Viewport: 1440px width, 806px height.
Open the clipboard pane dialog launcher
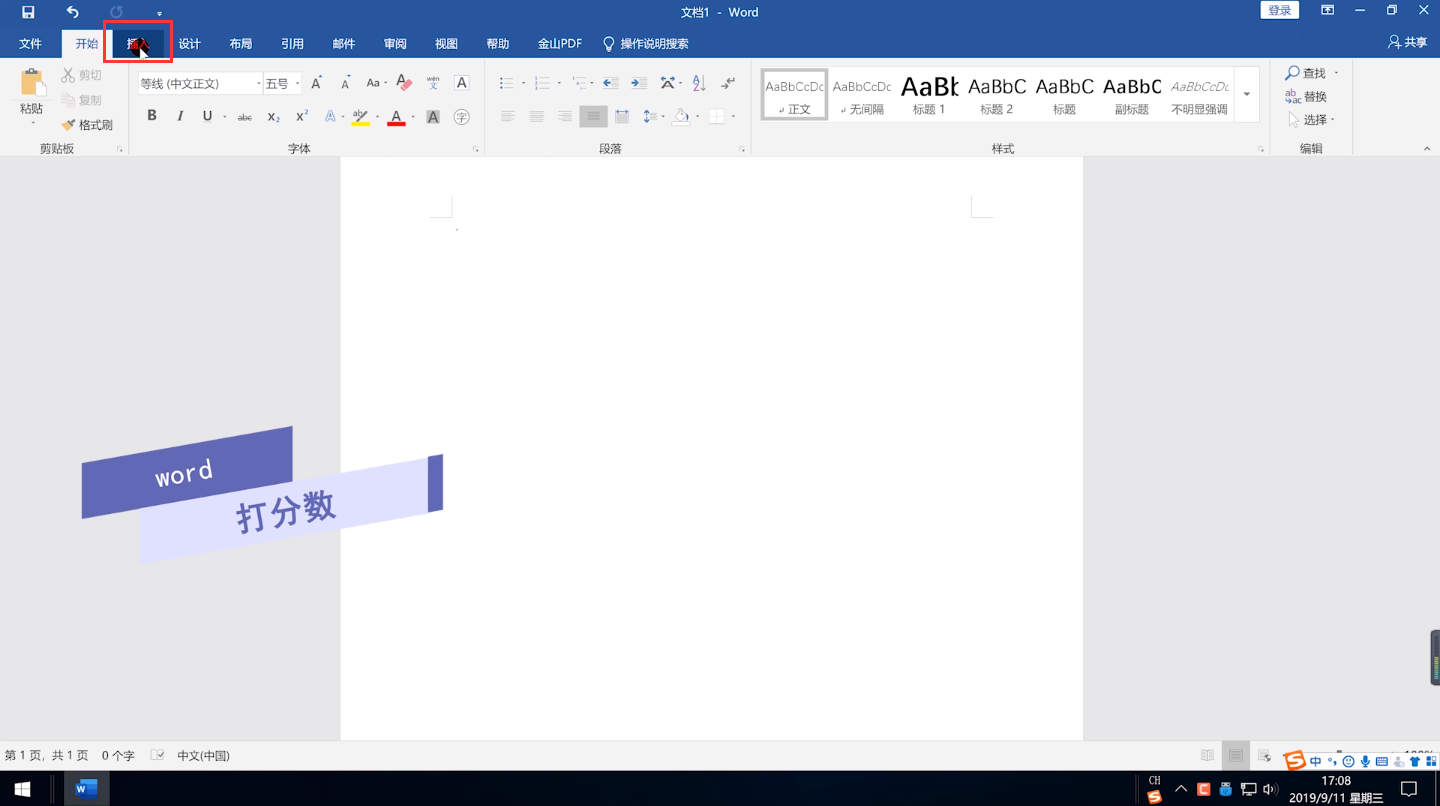120,149
